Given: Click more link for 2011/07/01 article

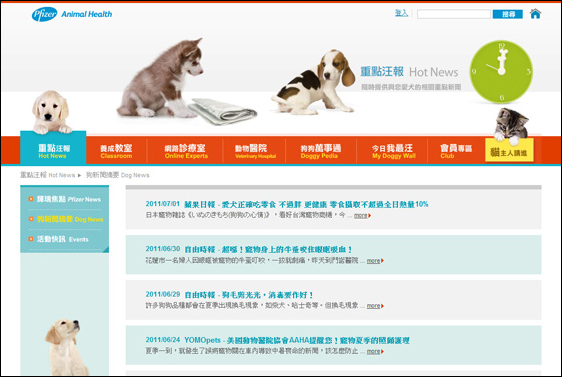Looking at the screenshot, I should point(362,215).
